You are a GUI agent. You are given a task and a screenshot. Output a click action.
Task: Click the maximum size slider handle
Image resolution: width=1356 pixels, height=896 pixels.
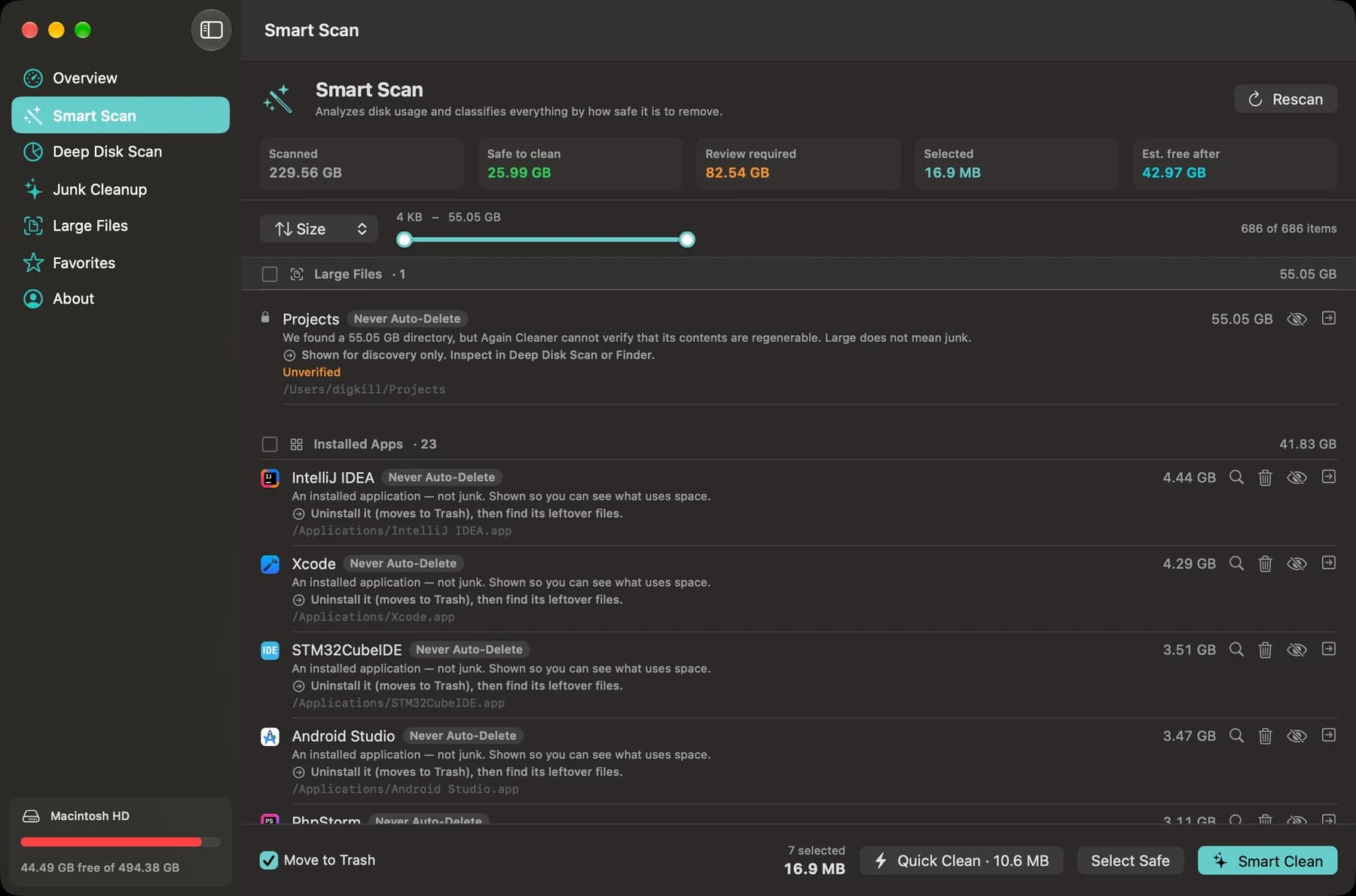point(687,239)
